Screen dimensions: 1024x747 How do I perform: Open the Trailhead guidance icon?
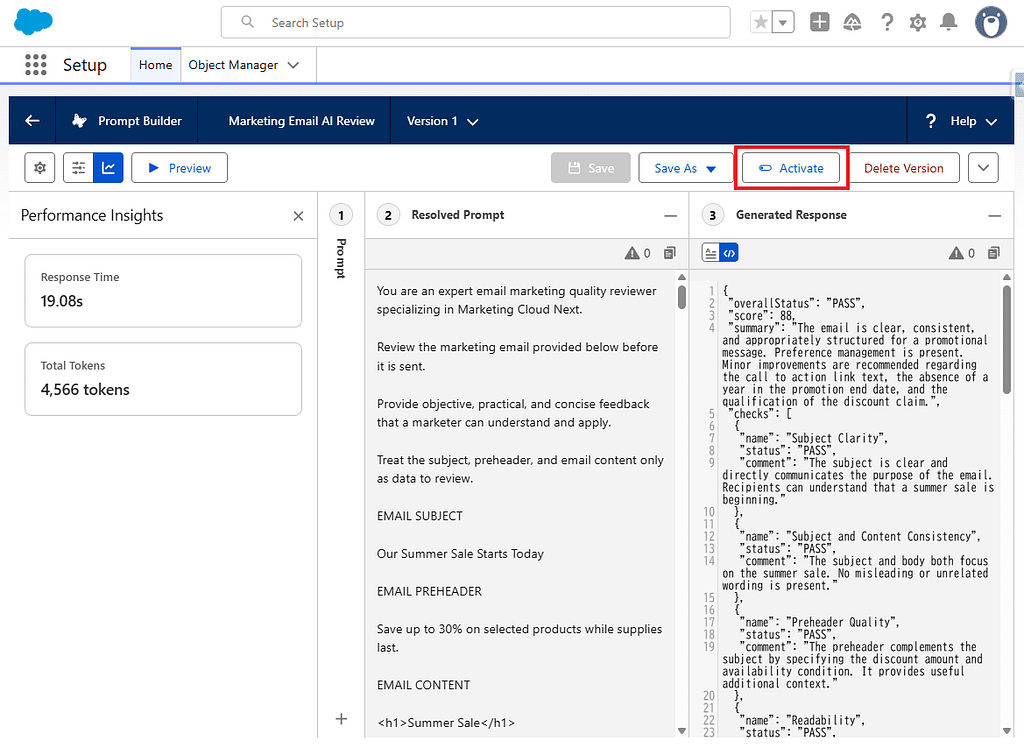point(852,23)
